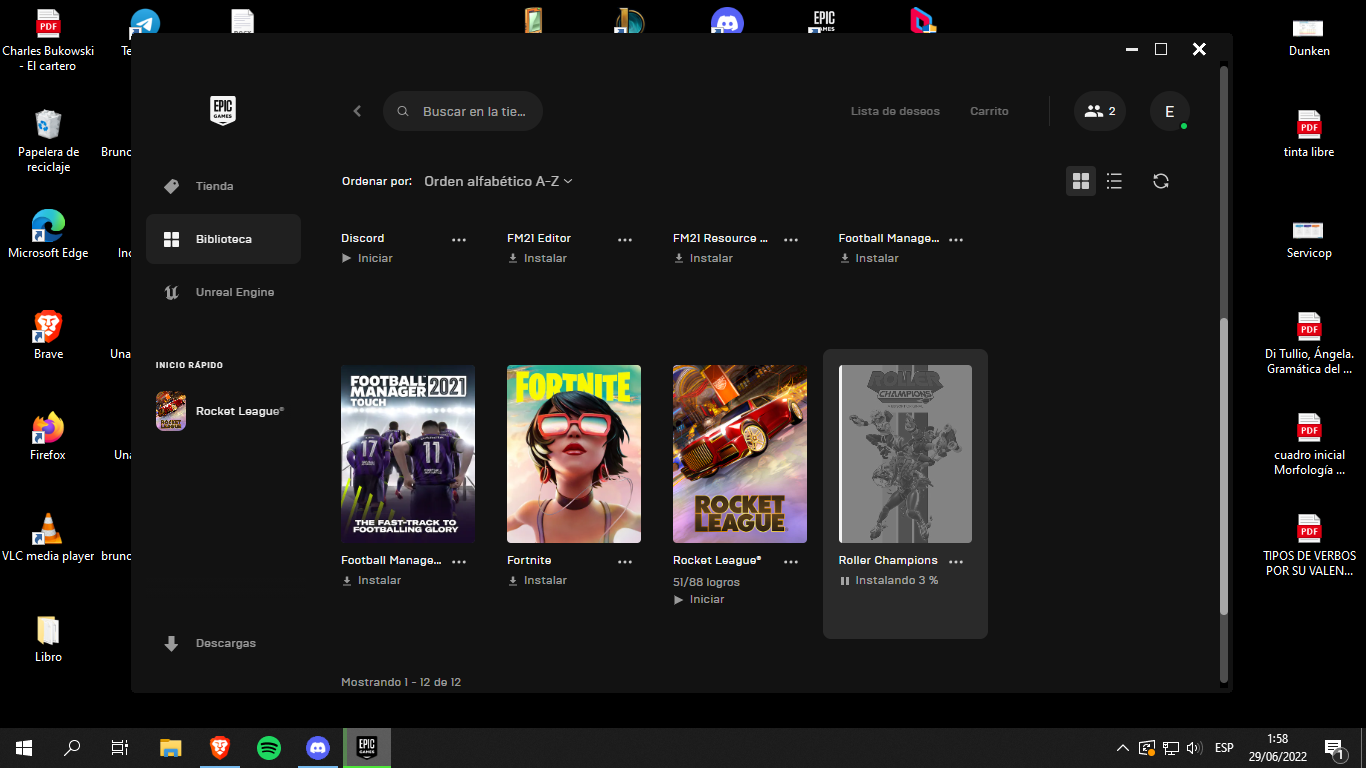Click Epic Games taskbar icon

pos(367,747)
